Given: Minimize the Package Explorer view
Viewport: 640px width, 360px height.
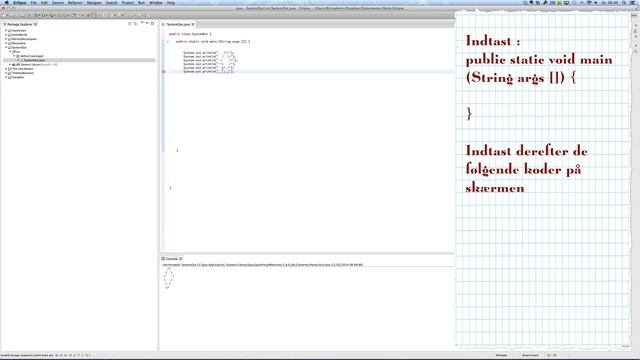Looking at the screenshot, I should tap(147, 23).
